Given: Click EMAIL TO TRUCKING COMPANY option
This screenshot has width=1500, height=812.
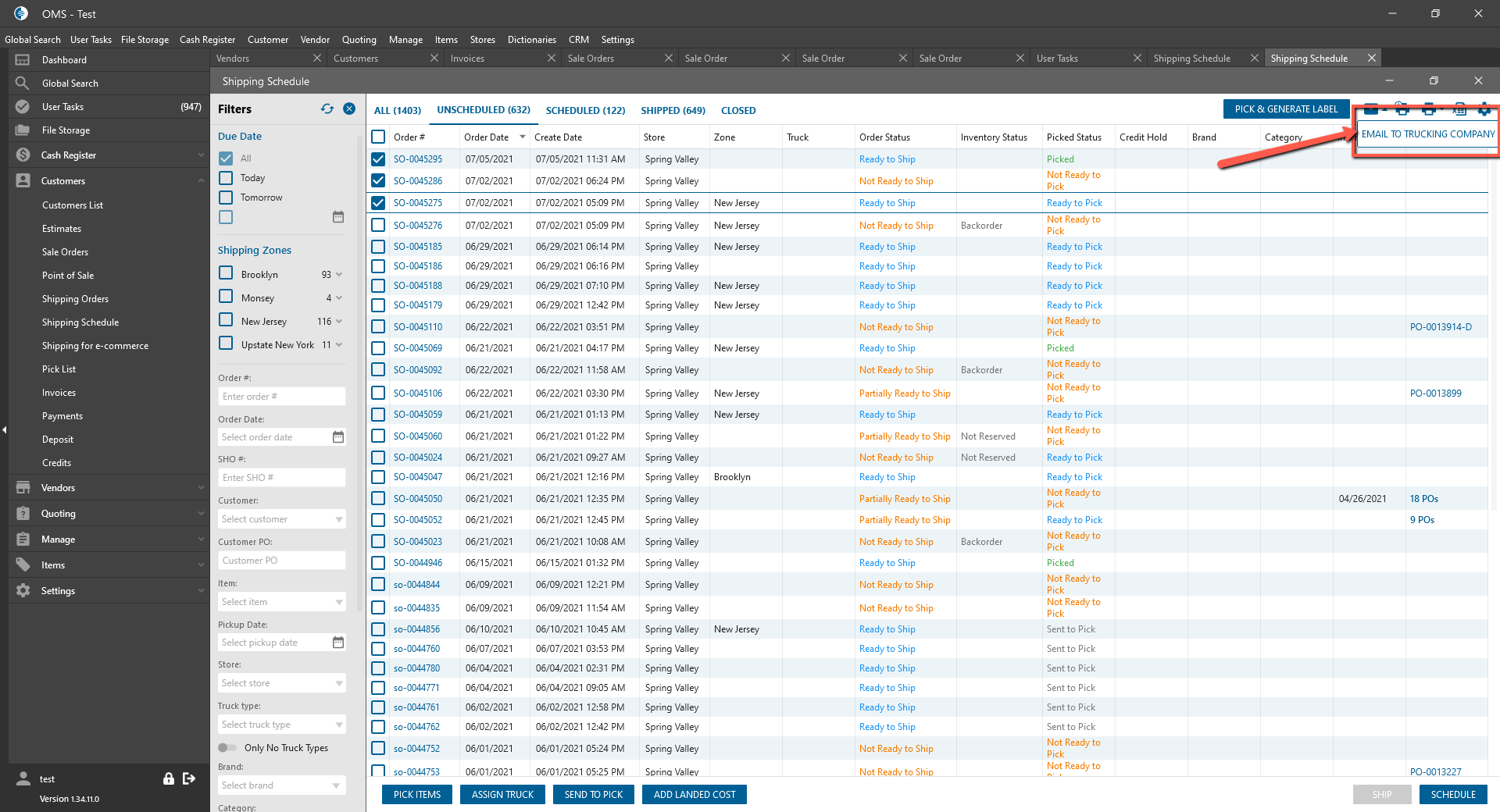Looking at the screenshot, I should point(1427,134).
